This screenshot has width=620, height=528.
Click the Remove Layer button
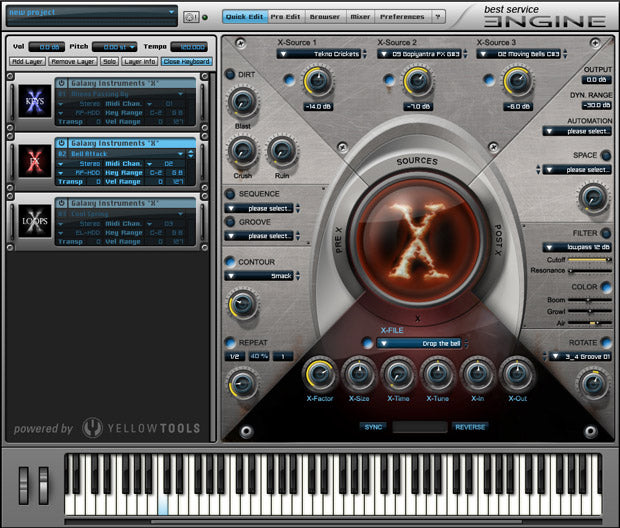pyautogui.click(x=73, y=61)
